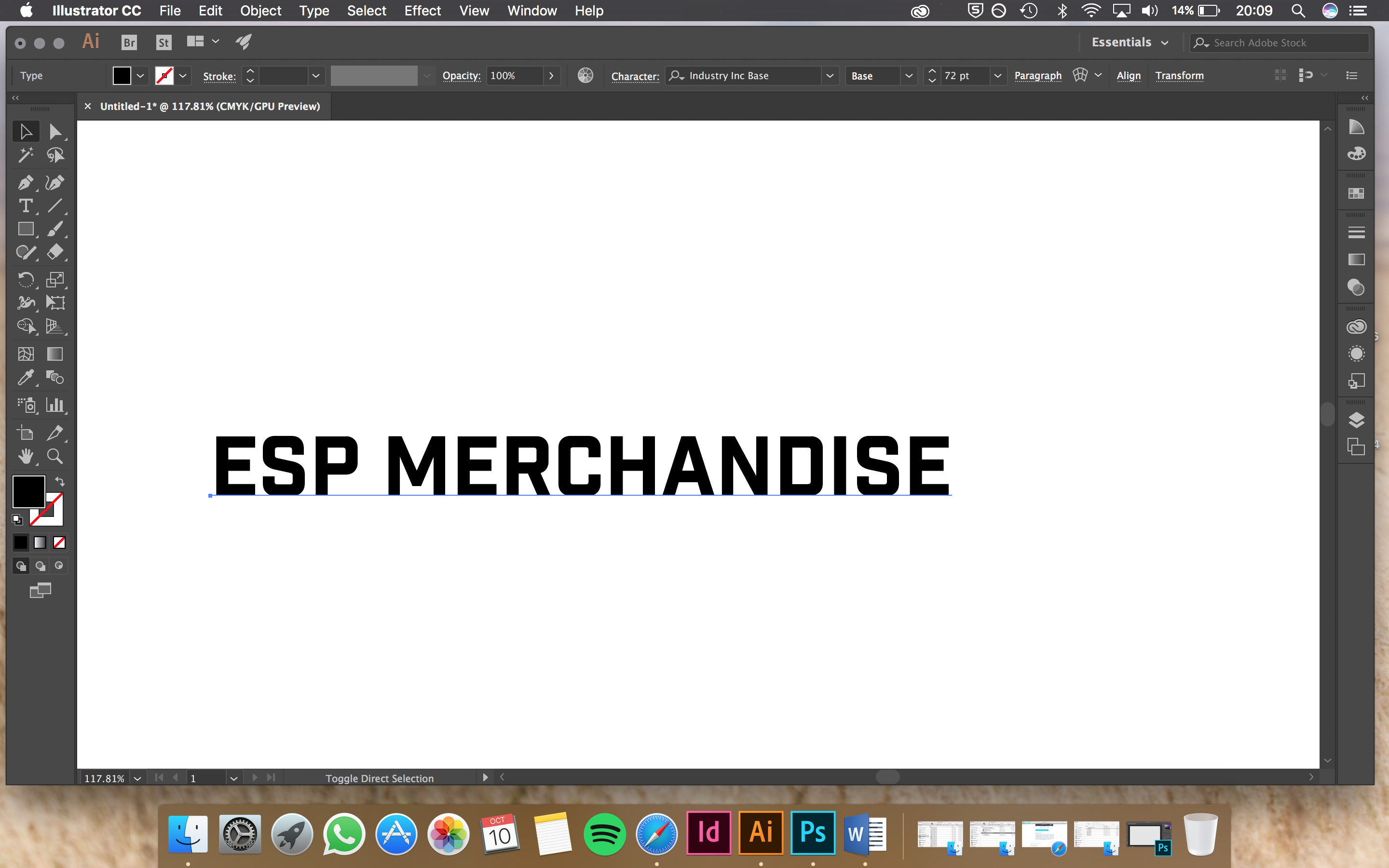
Task: Click the Search Adobe Stock field
Action: coord(1279,42)
